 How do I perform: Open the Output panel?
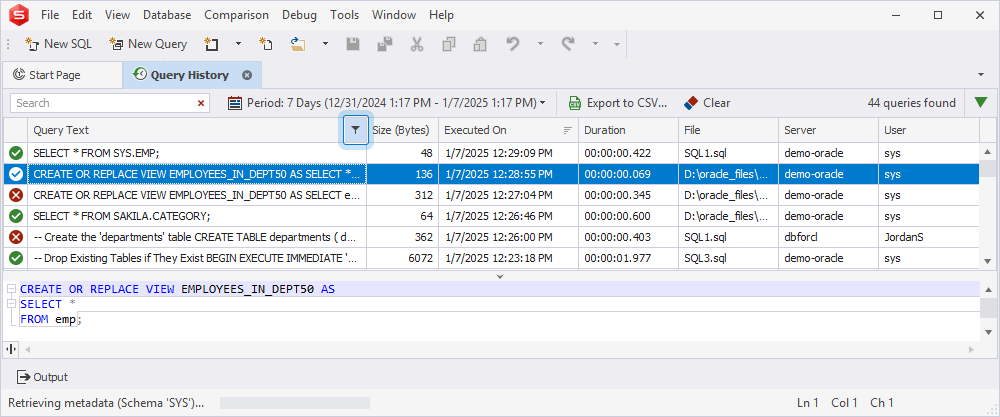(42, 377)
